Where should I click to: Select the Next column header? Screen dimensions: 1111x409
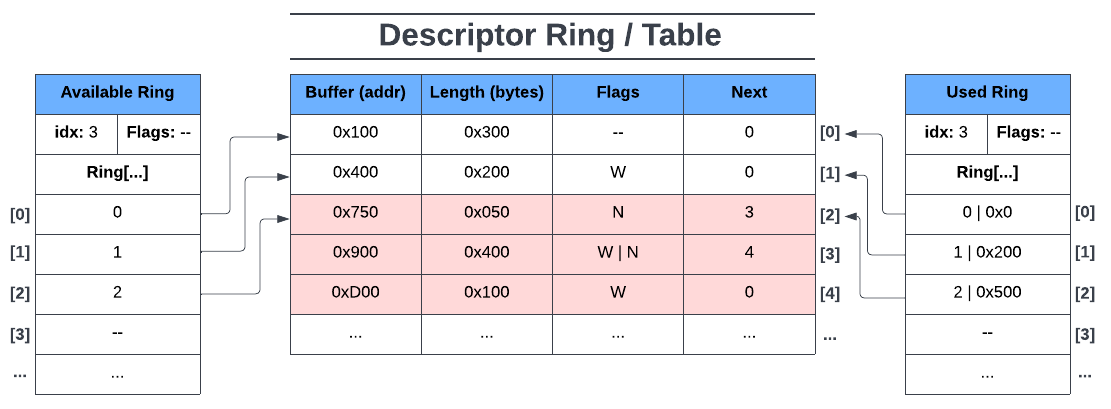(x=749, y=93)
